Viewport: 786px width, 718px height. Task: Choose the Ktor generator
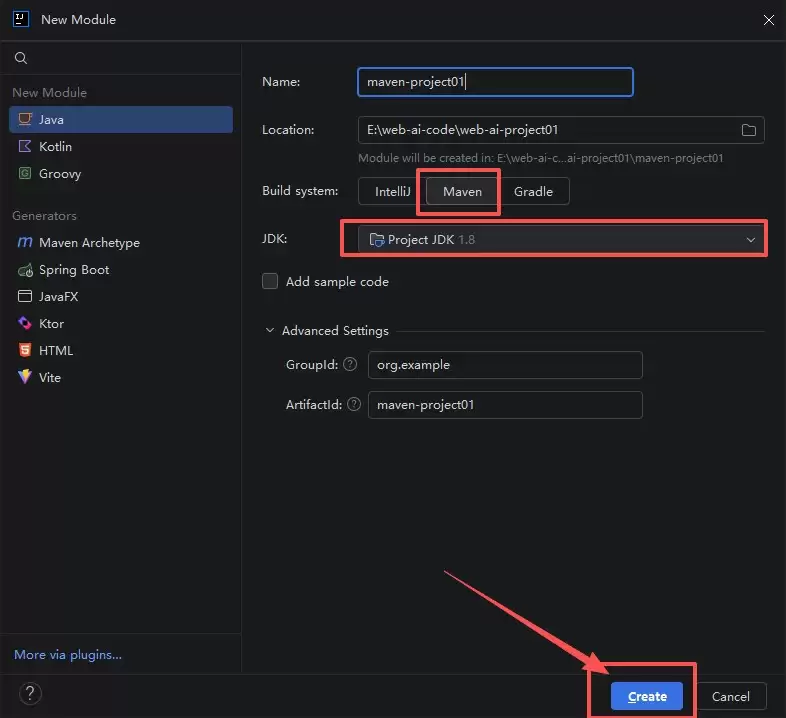click(x=121, y=323)
